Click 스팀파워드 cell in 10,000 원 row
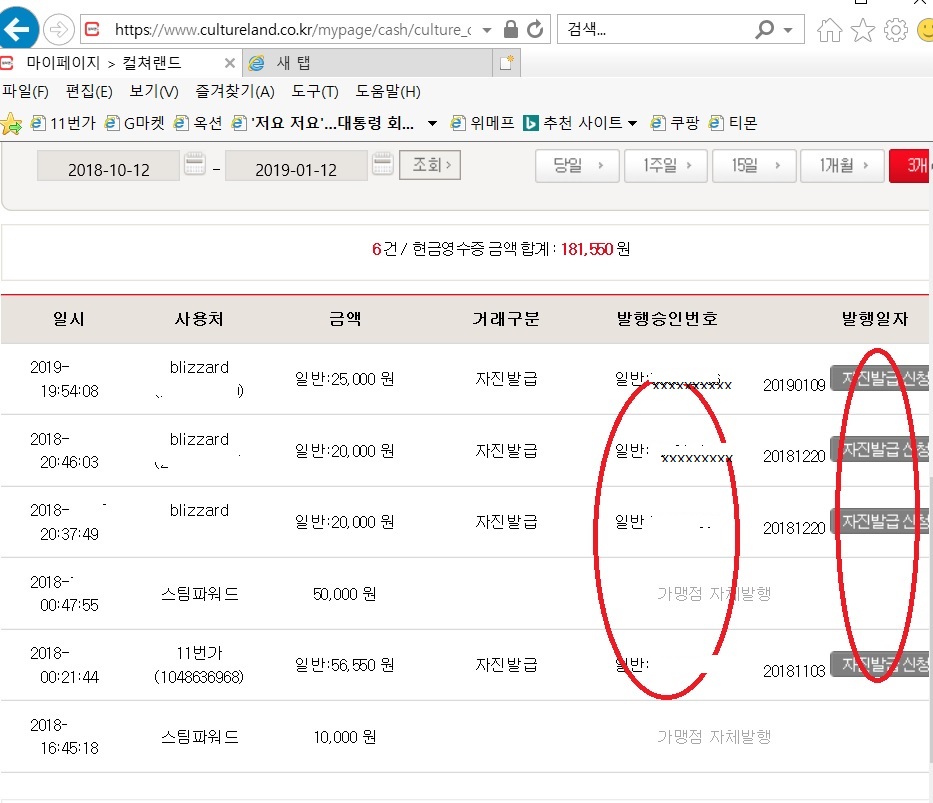The image size is (933, 803). (200, 737)
